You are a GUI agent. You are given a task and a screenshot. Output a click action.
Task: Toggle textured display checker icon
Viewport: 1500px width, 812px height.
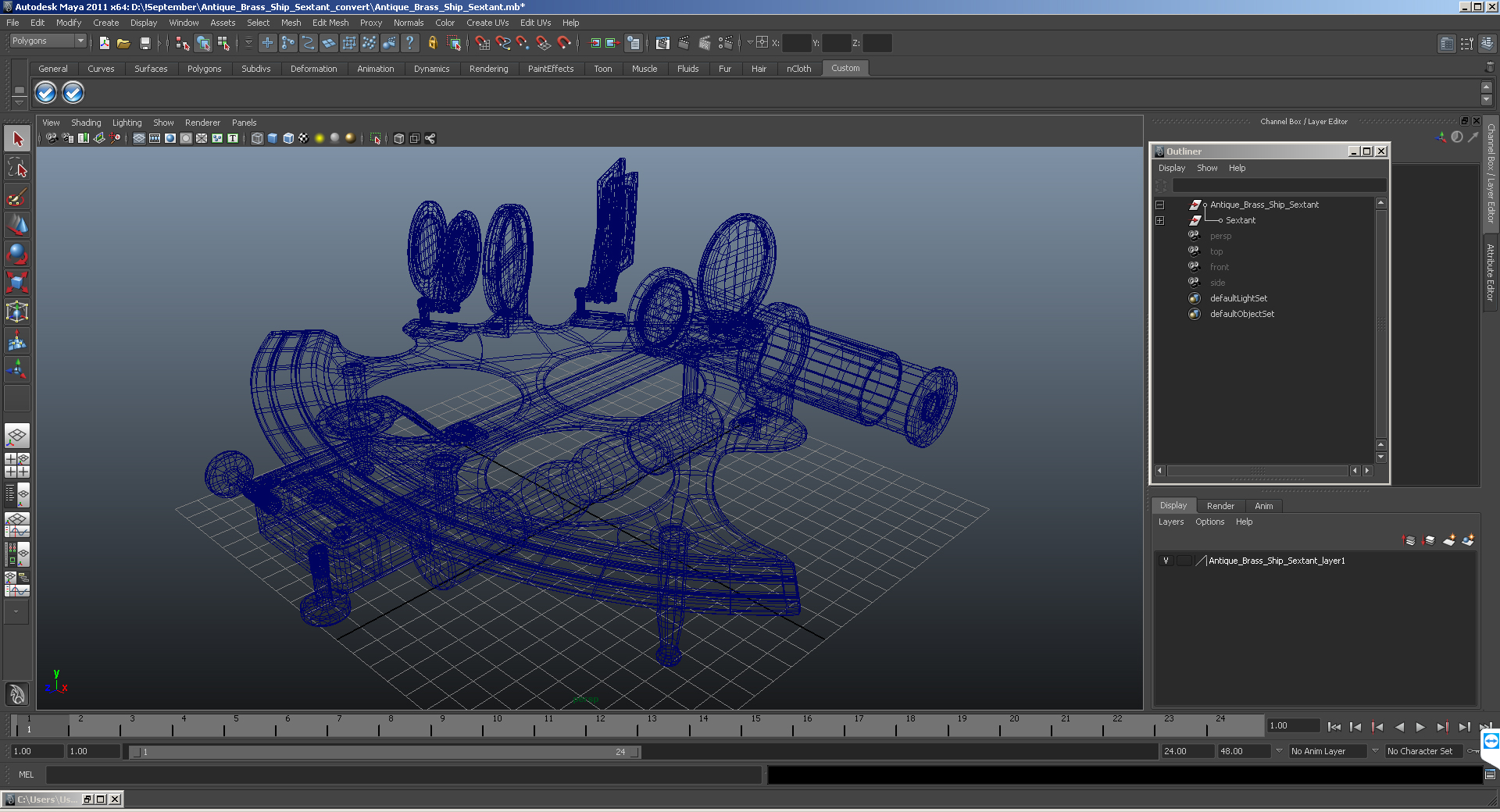point(304,138)
